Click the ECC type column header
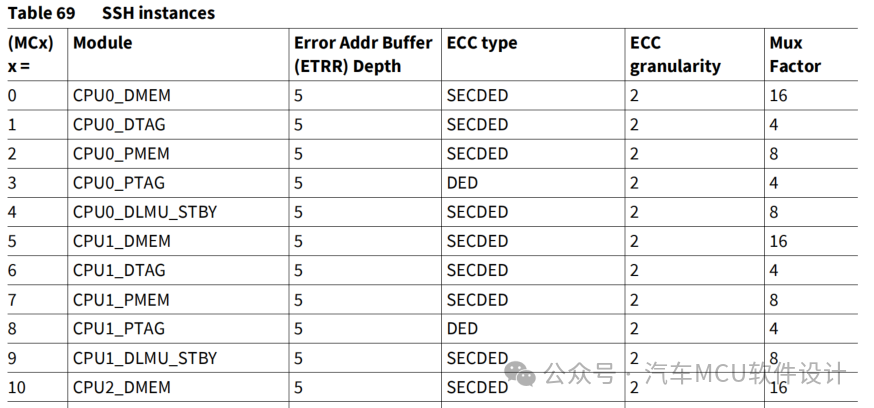 (482, 43)
